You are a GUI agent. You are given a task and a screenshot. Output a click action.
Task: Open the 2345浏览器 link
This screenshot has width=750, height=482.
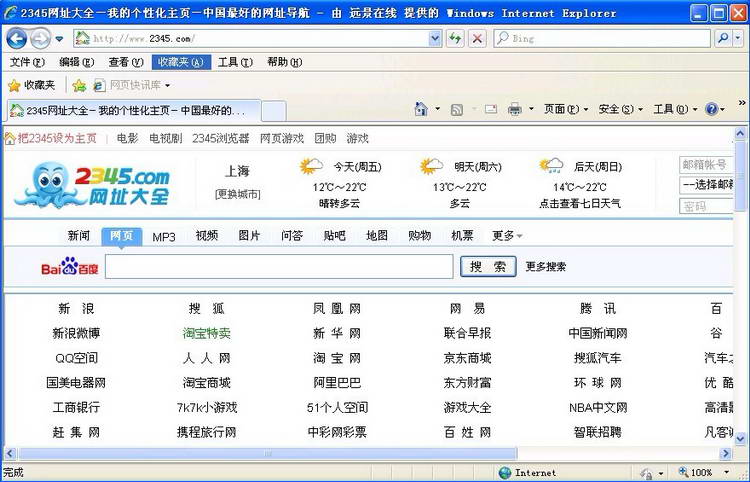click(x=221, y=139)
